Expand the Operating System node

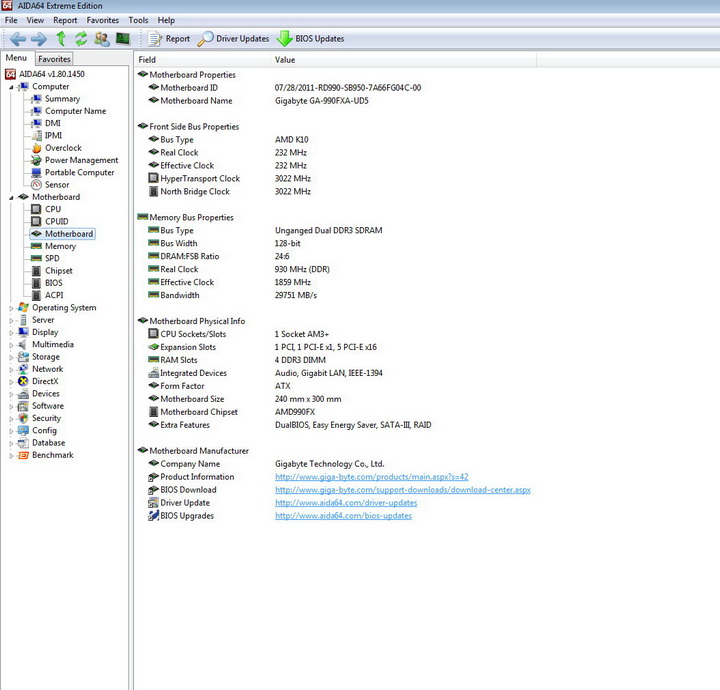(x=11, y=309)
